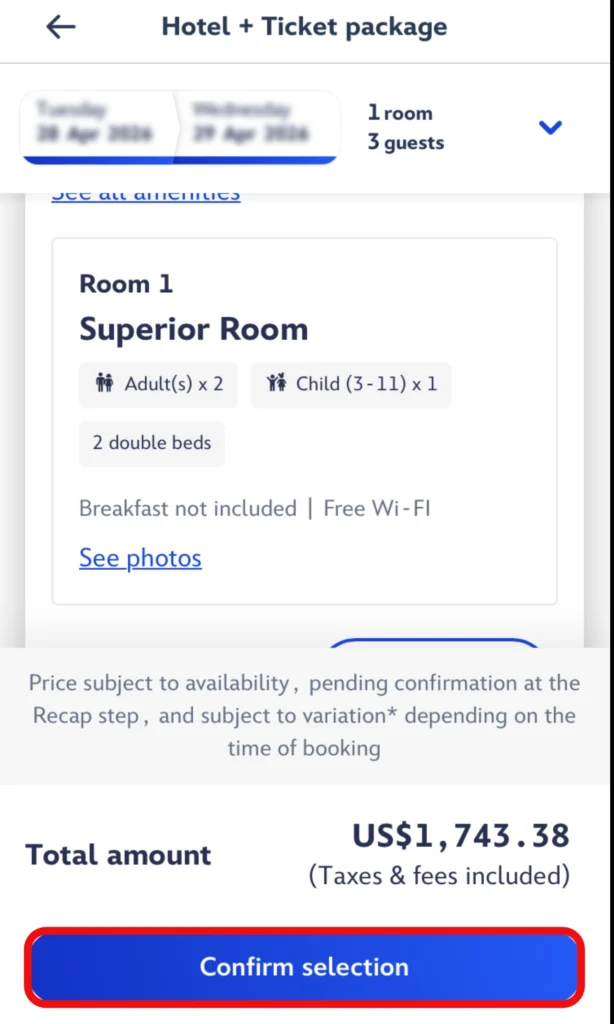Viewport: 614px width, 1024px height.
Task: Click the 'Superior Room' heading
Action: pyautogui.click(x=194, y=329)
